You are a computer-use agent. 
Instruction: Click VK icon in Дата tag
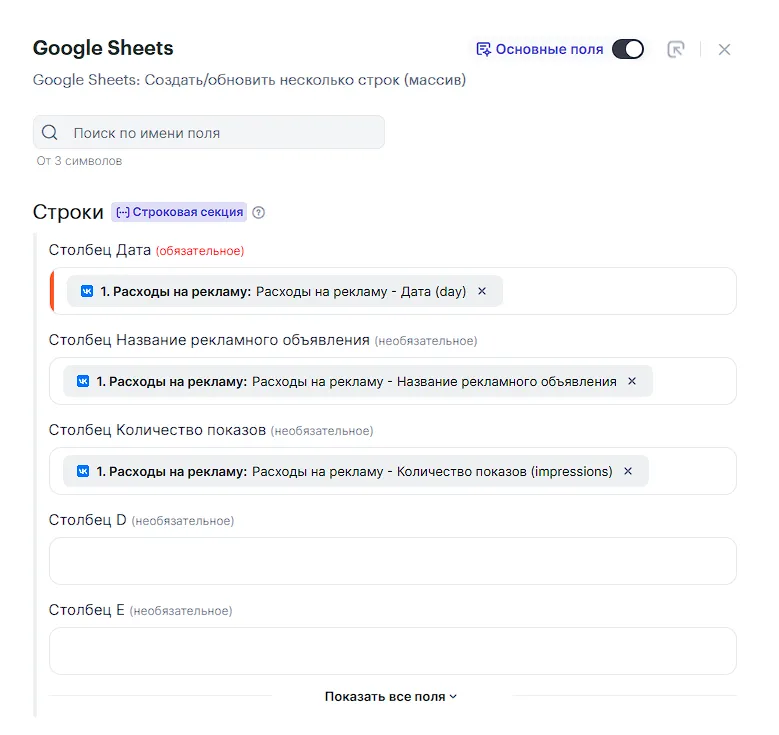87,291
